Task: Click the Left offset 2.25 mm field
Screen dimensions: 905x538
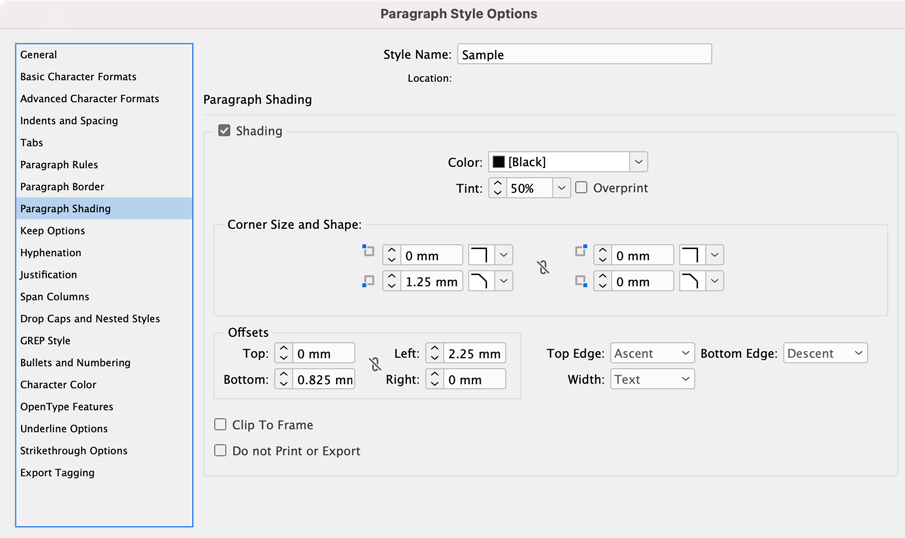Action: [474, 353]
